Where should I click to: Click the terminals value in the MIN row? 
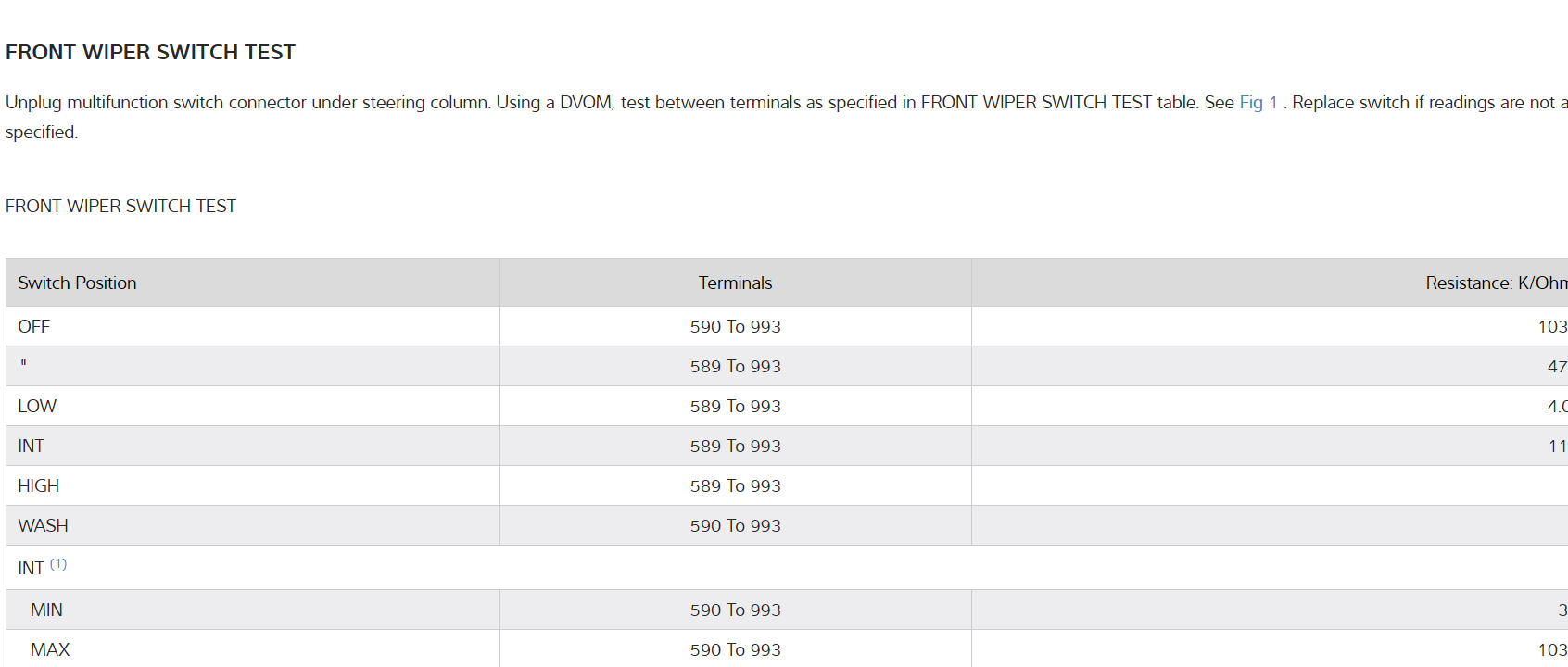pos(735,610)
